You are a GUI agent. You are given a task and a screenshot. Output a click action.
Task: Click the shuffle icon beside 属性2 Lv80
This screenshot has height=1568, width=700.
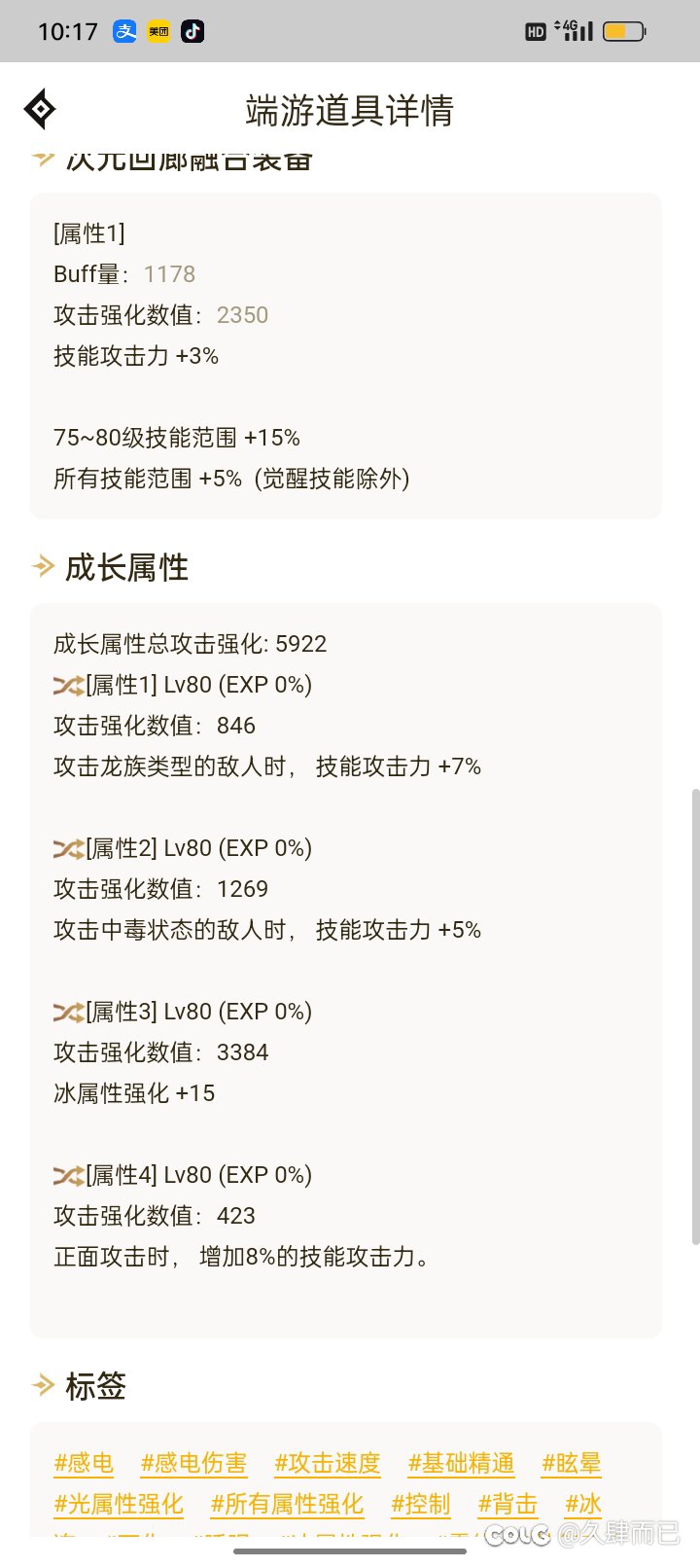point(68,849)
